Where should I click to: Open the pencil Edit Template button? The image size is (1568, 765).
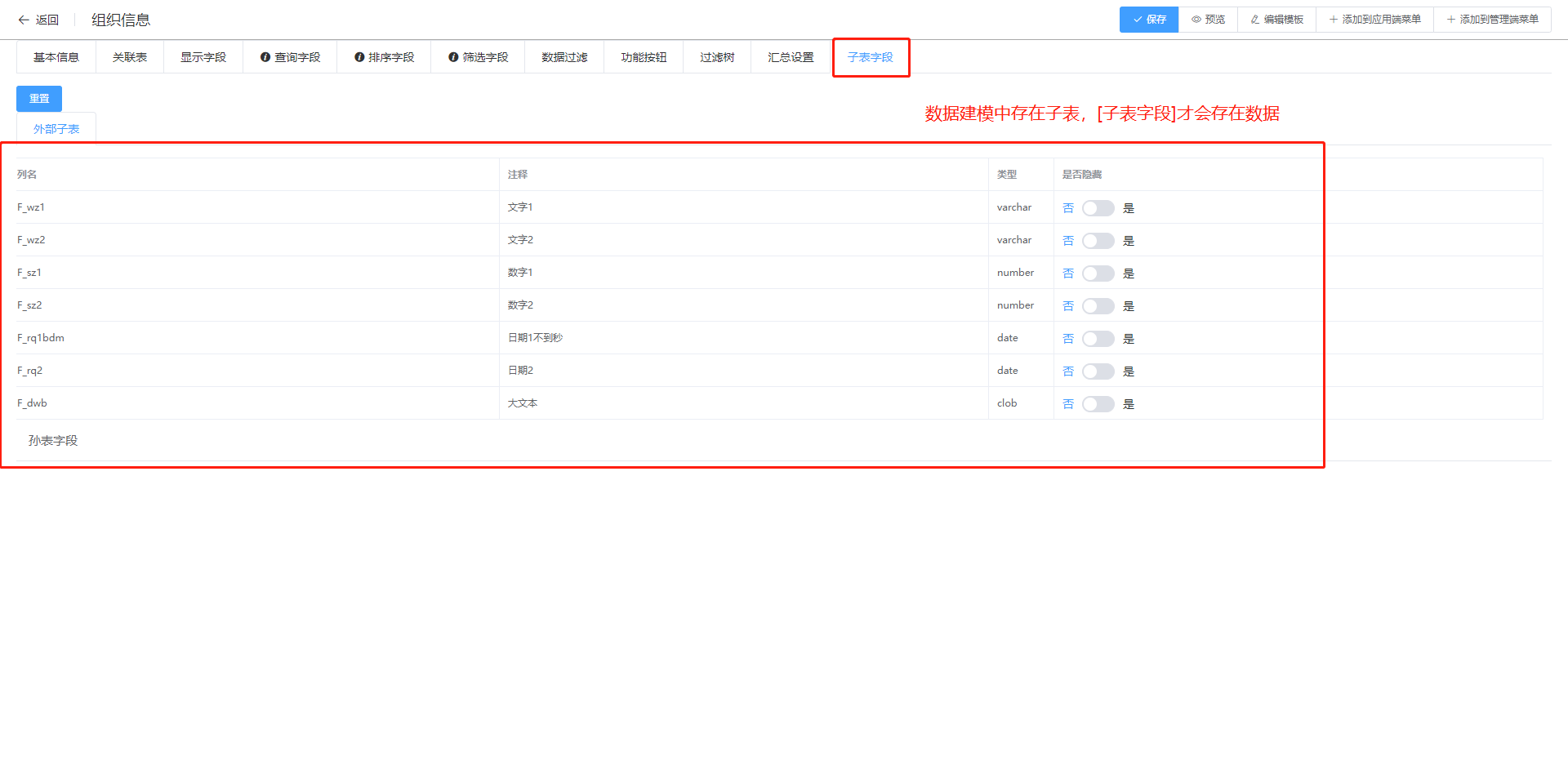1276,20
